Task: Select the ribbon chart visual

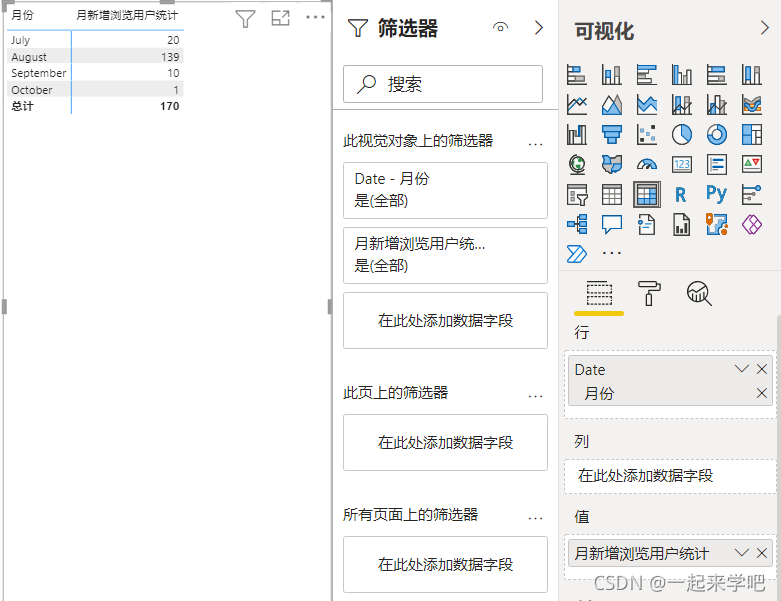Action: [x=752, y=105]
